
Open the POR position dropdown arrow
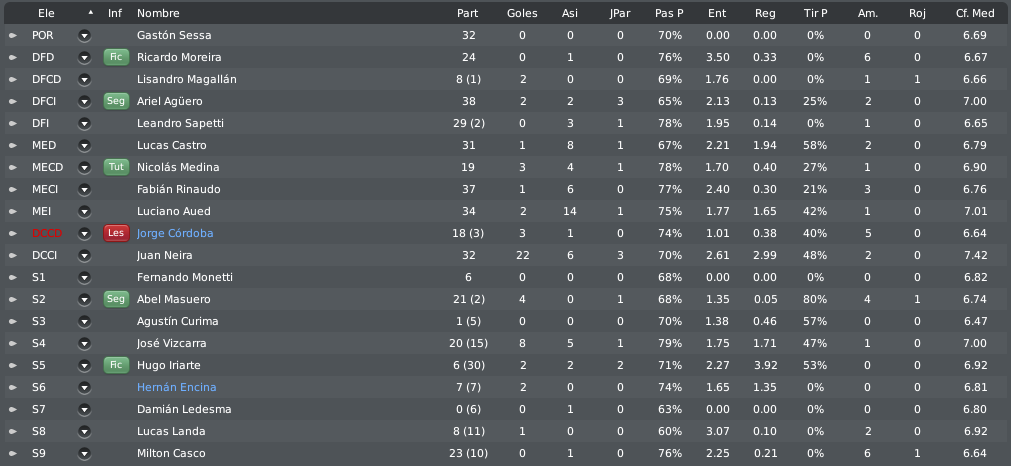tap(84, 35)
